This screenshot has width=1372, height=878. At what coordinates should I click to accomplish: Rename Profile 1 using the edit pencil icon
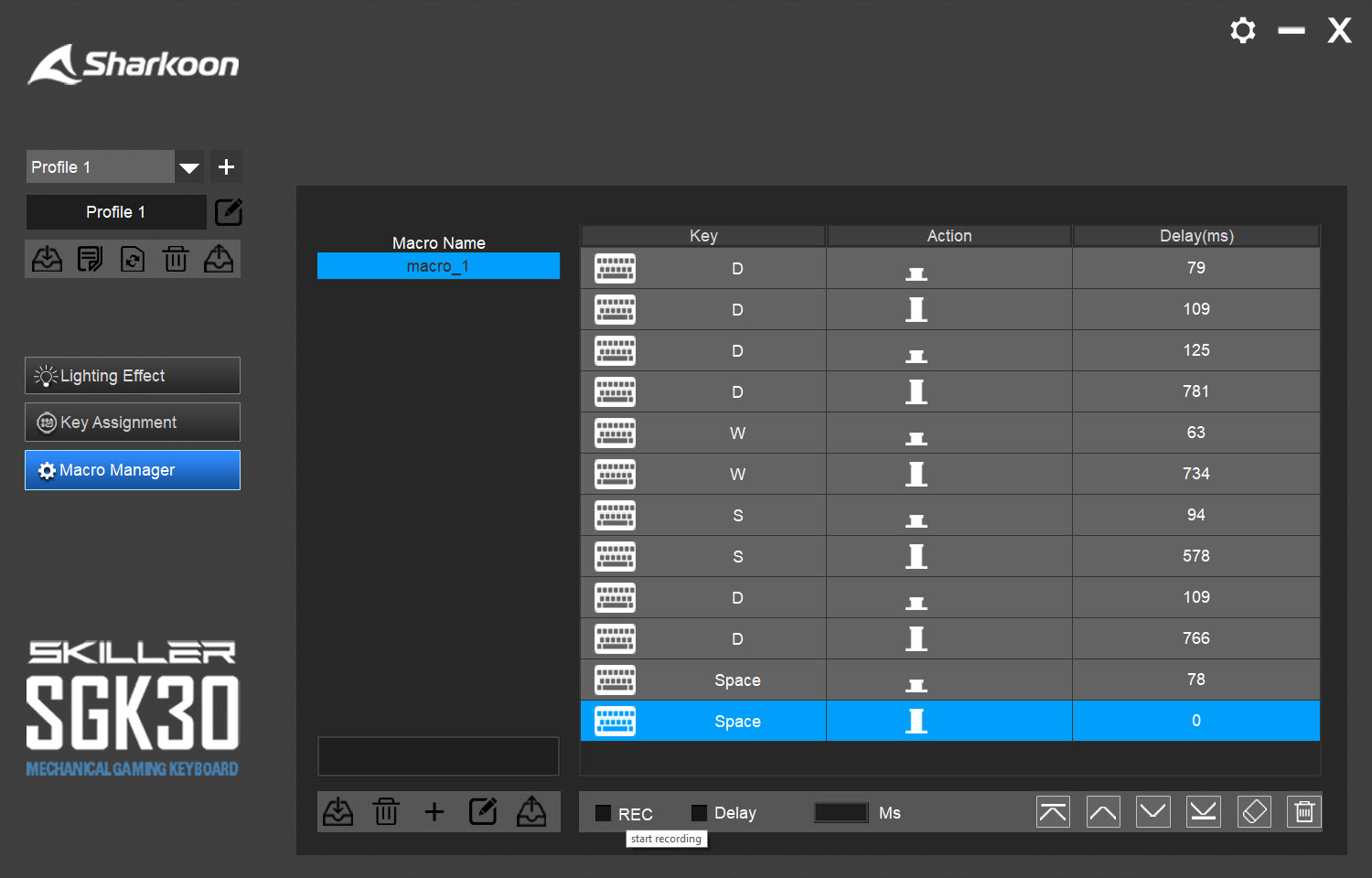229,212
